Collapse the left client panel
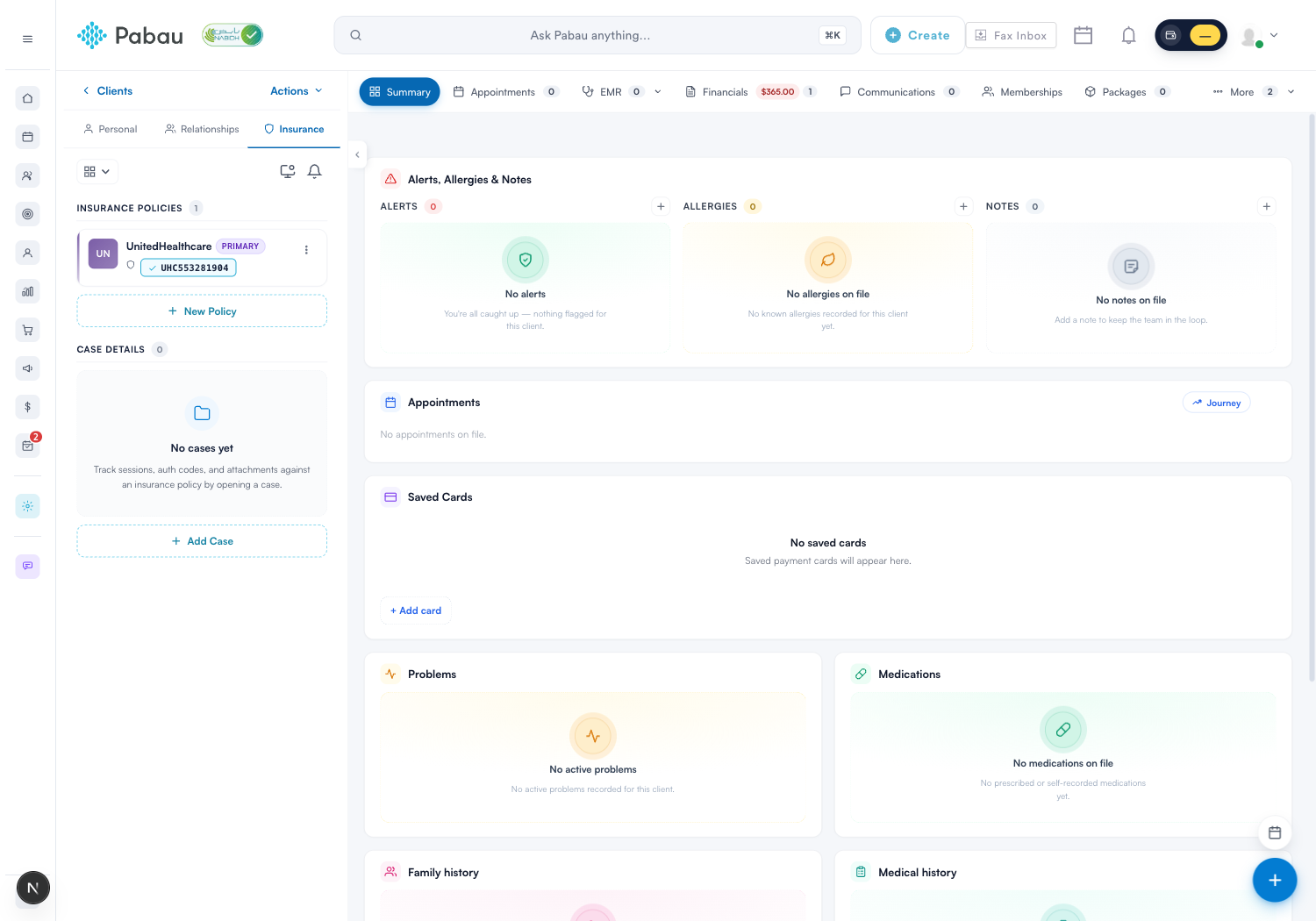This screenshot has width=1316, height=921. 357,154
